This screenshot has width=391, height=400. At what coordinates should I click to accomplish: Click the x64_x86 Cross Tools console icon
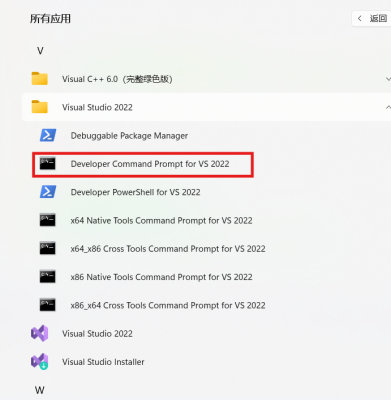point(48,249)
